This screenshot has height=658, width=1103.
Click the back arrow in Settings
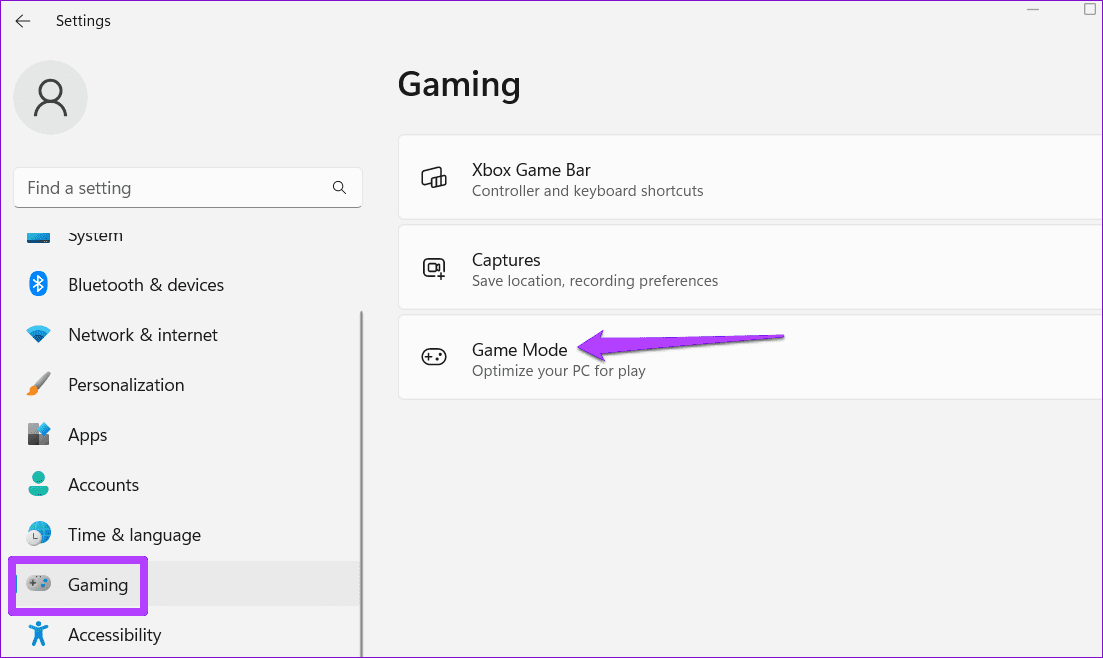[x=22, y=21]
